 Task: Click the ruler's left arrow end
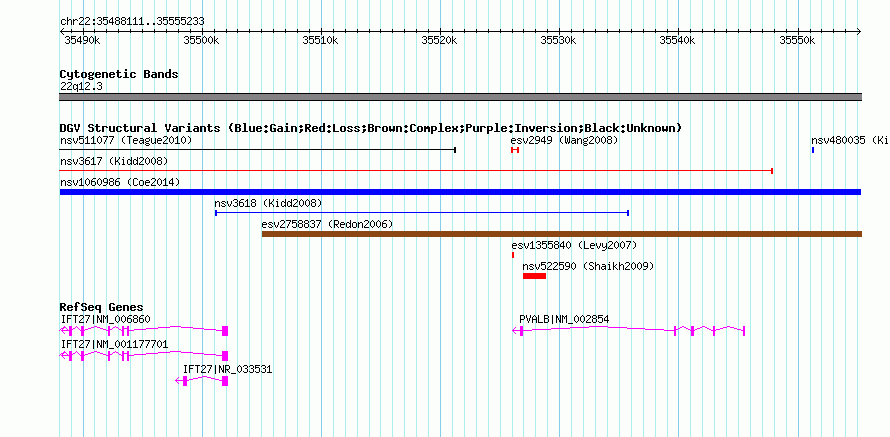pos(62,32)
